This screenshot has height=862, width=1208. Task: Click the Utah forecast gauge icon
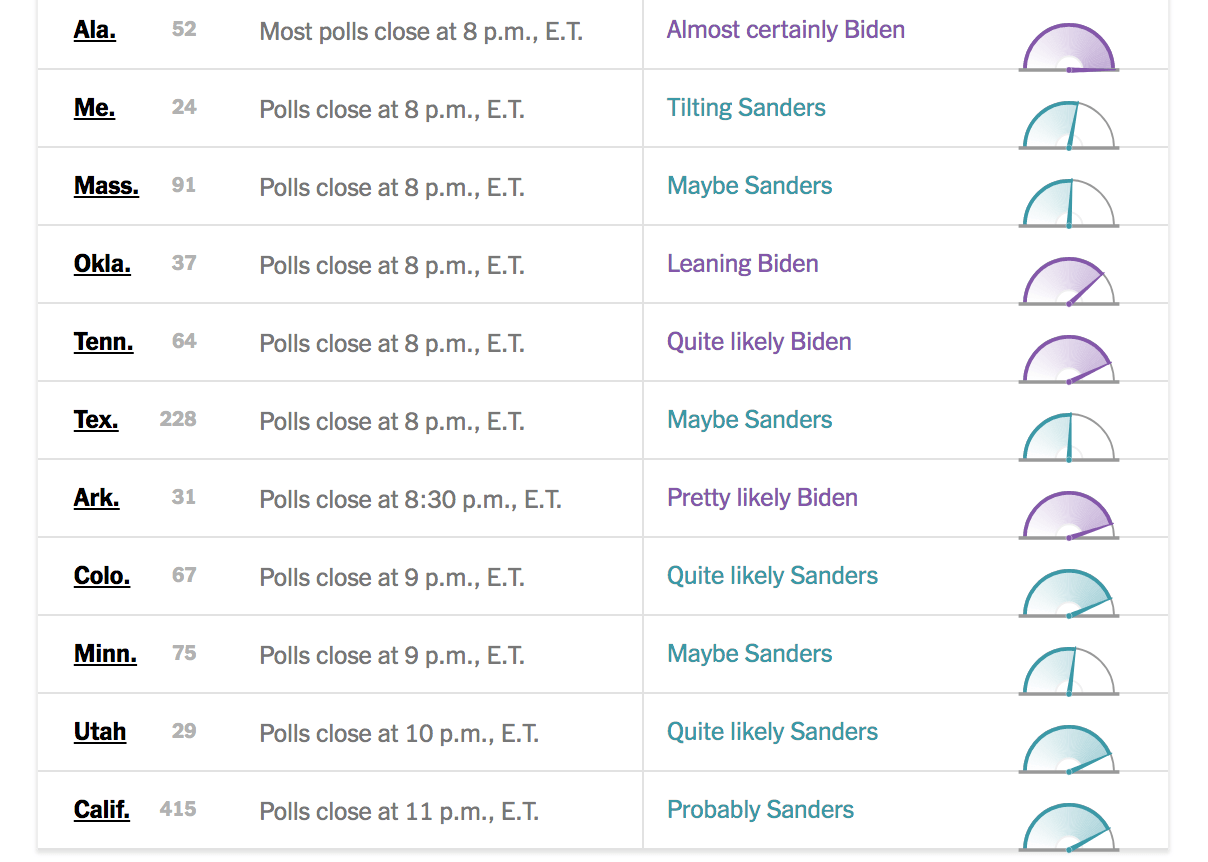click(1068, 751)
